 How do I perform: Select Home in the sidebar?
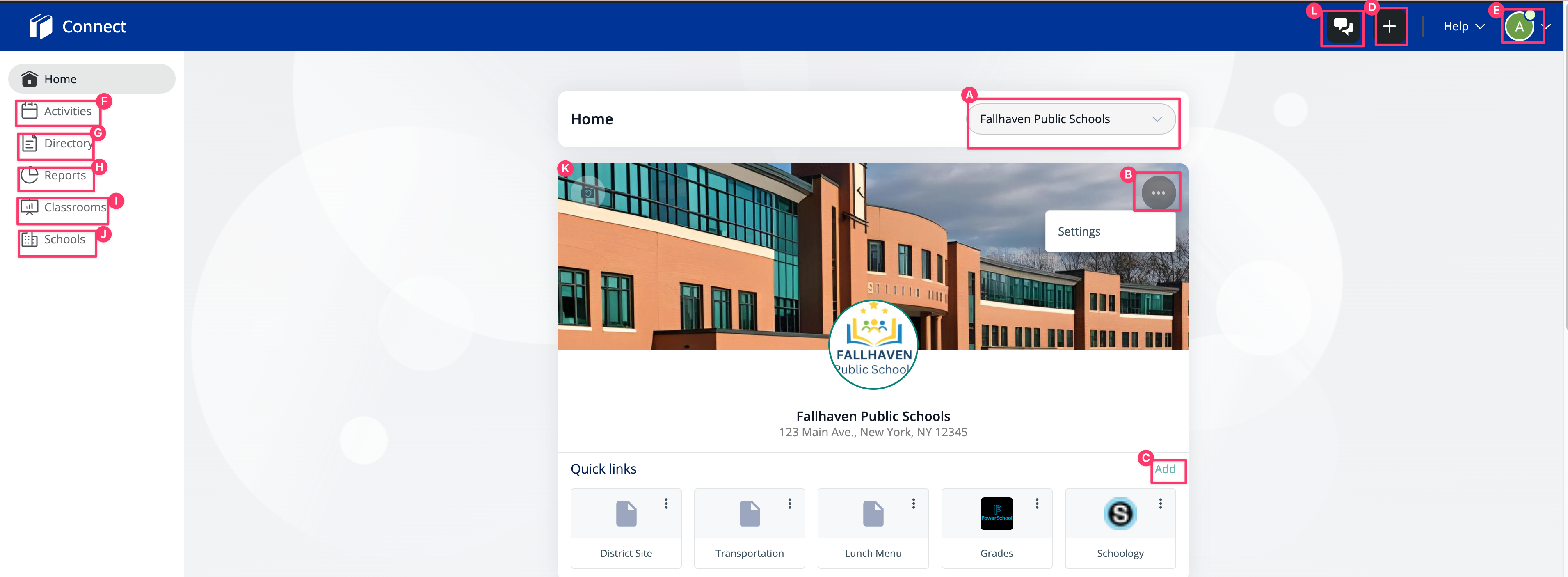pos(92,79)
